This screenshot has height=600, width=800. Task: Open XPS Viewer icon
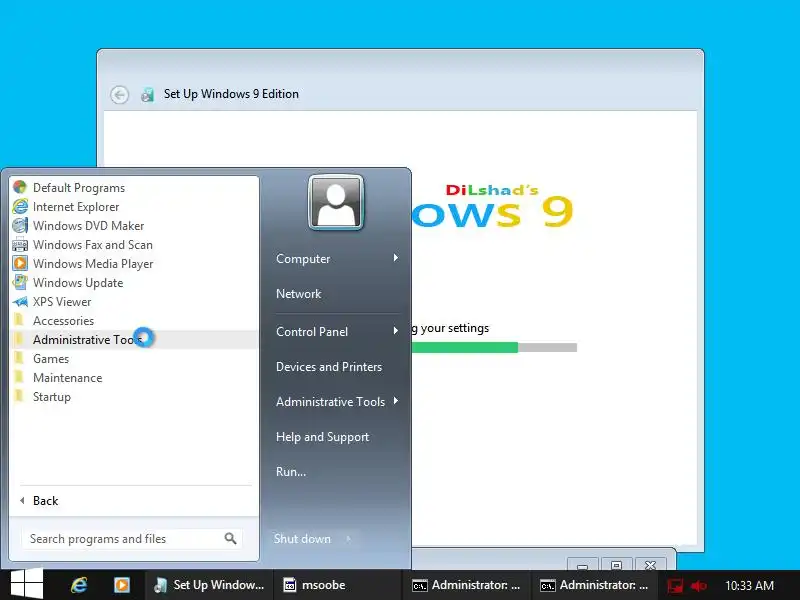tap(20, 302)
